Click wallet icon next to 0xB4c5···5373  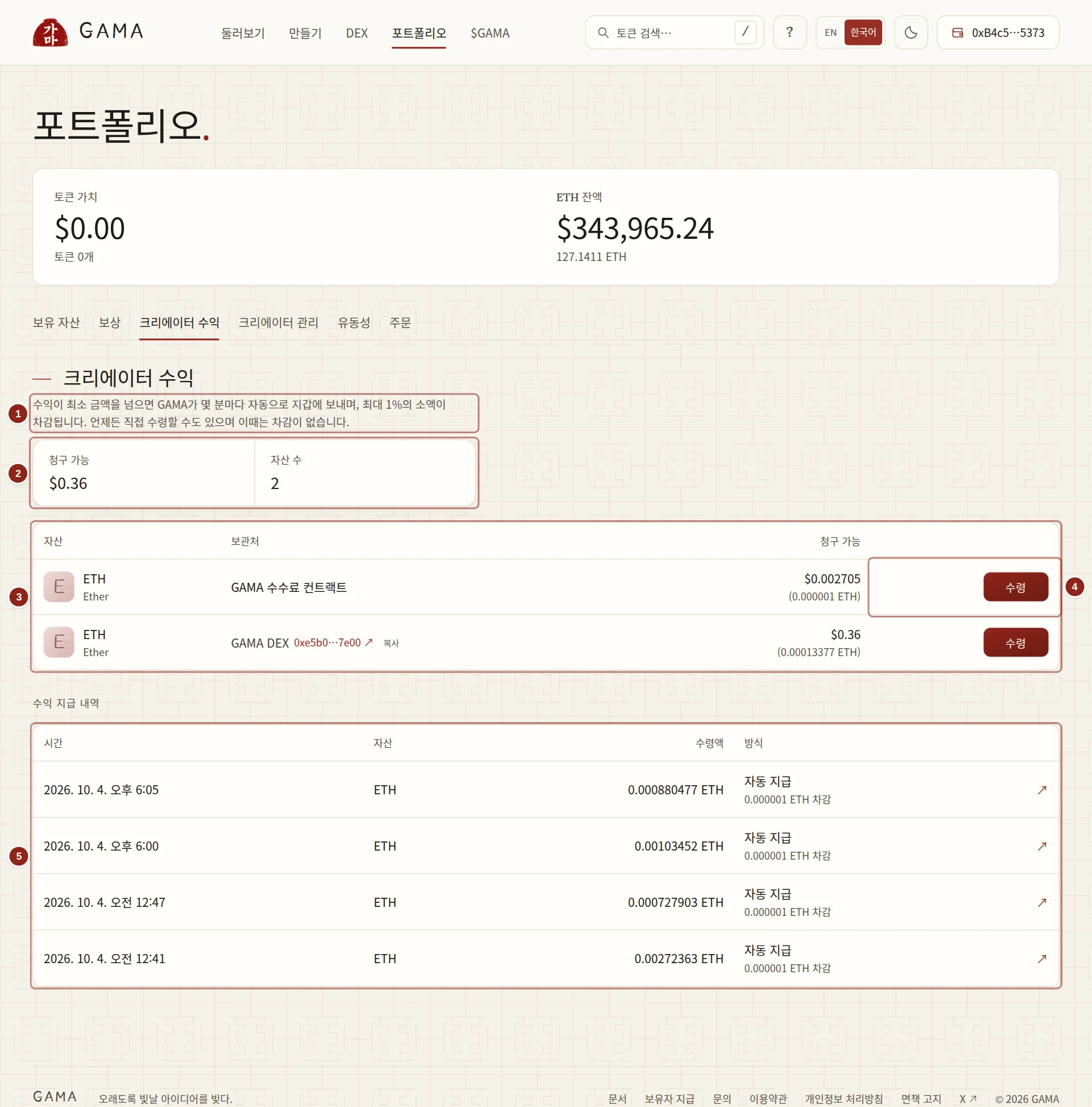tap(957, 32)
